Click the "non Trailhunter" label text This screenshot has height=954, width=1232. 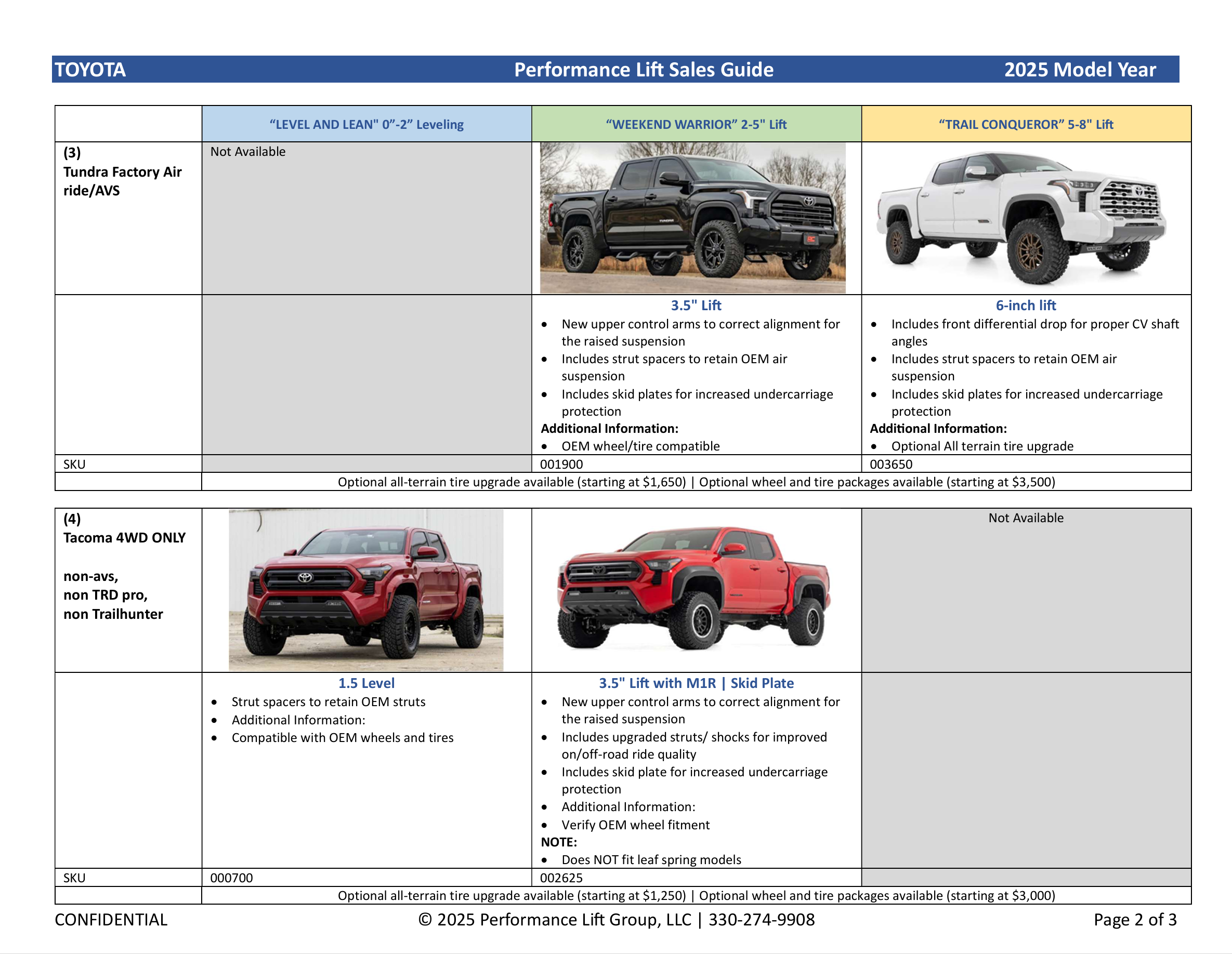(x=113, y=614)
